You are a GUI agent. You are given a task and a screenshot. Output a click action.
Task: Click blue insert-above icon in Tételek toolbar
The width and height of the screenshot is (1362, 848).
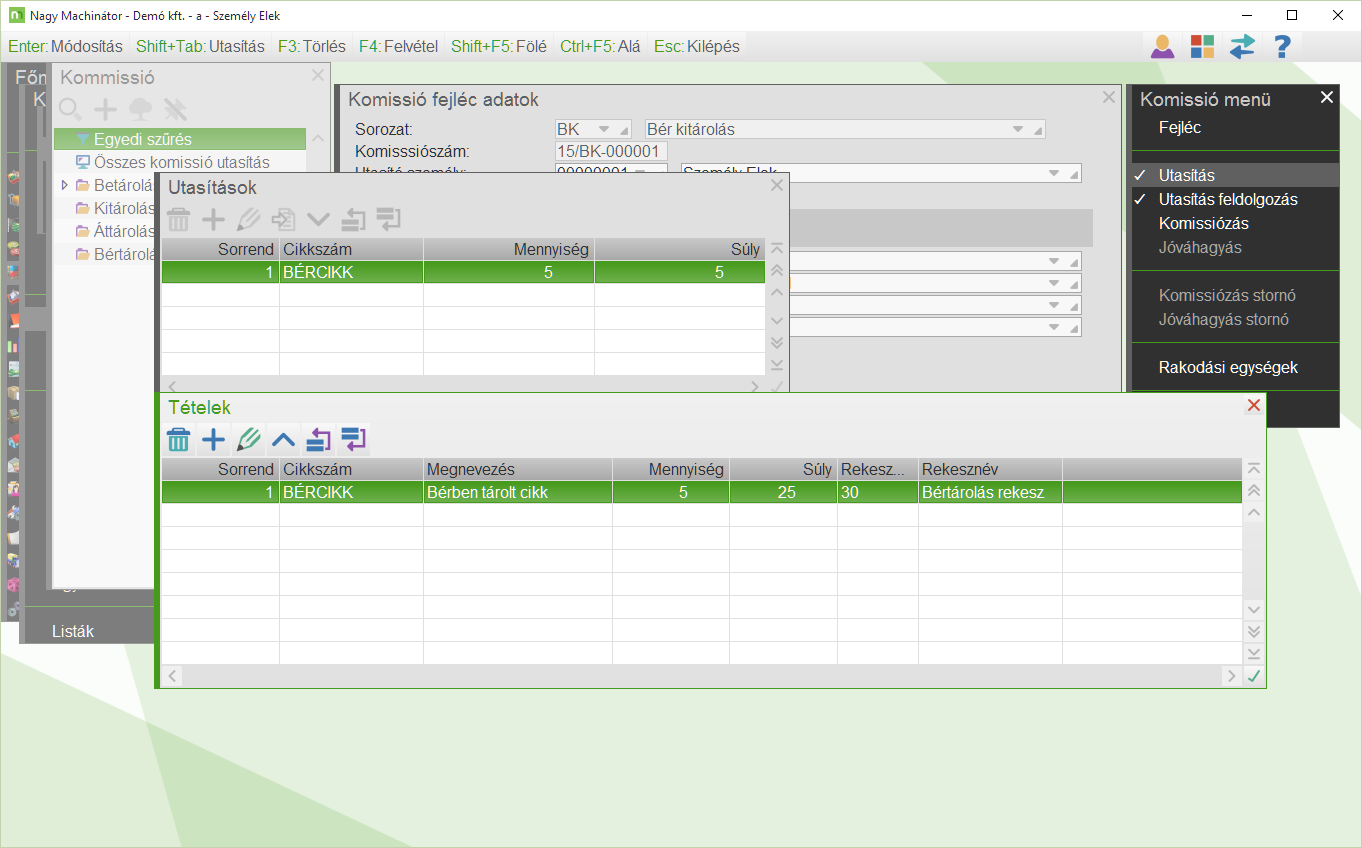pyautogui.click(x=319, y=439)
